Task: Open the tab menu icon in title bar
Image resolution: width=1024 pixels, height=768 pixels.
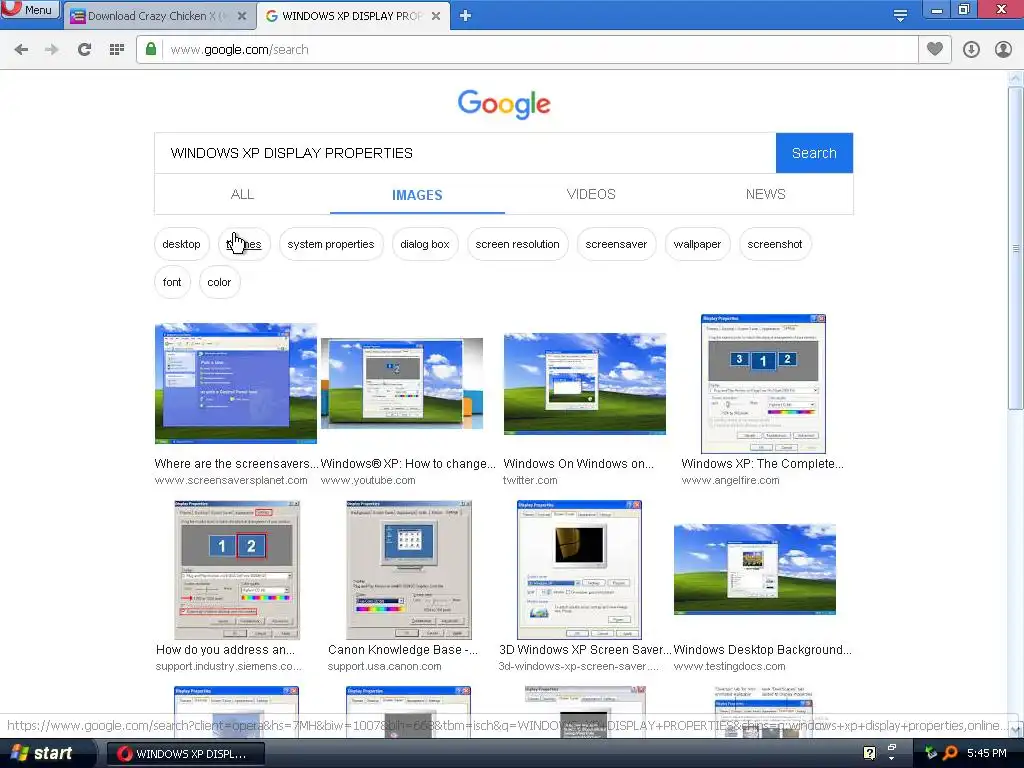Action: (900, 16)
